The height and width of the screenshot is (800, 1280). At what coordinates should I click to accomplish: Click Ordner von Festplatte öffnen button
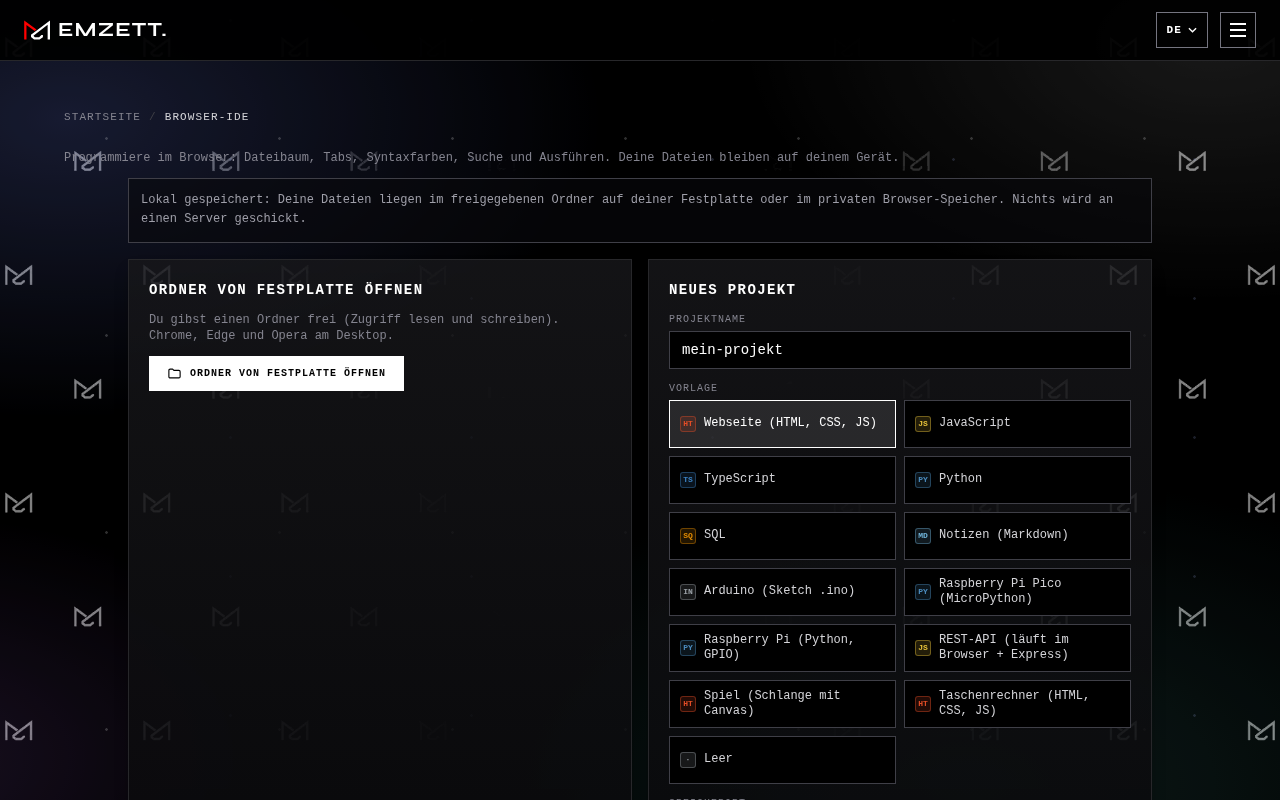(x=276, y=373)
